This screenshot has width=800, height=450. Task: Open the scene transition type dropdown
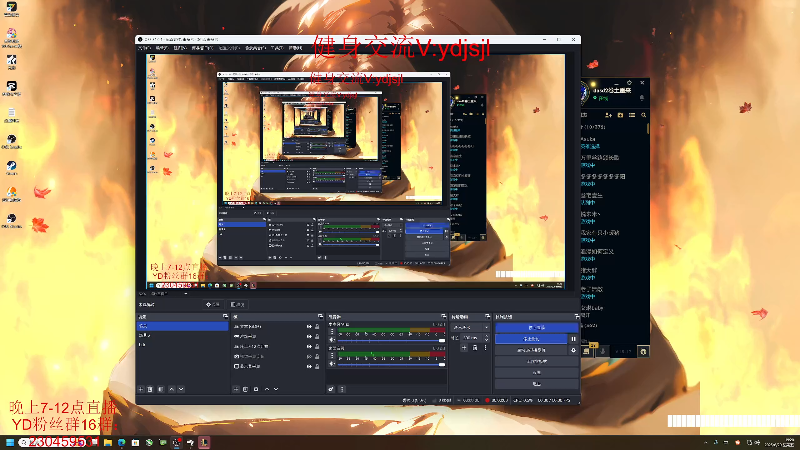pyautogui.click(x=470, y=328)
